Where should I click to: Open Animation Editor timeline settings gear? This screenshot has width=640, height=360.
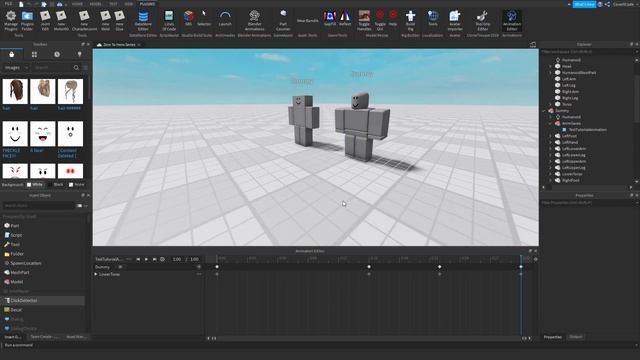click(536, 259)
